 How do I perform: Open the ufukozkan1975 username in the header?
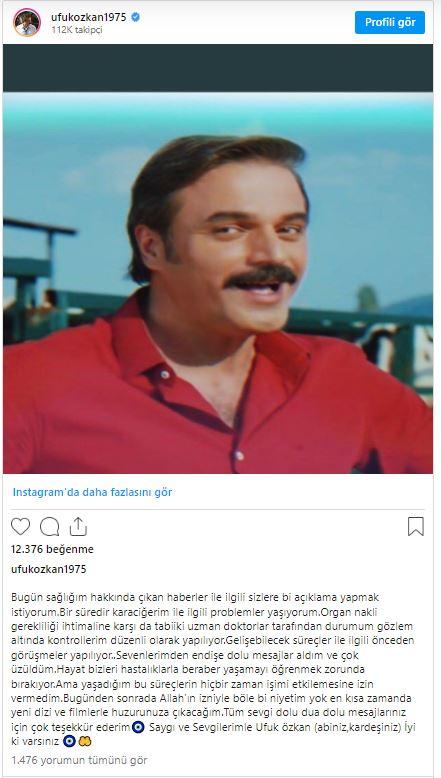(89, 17)
